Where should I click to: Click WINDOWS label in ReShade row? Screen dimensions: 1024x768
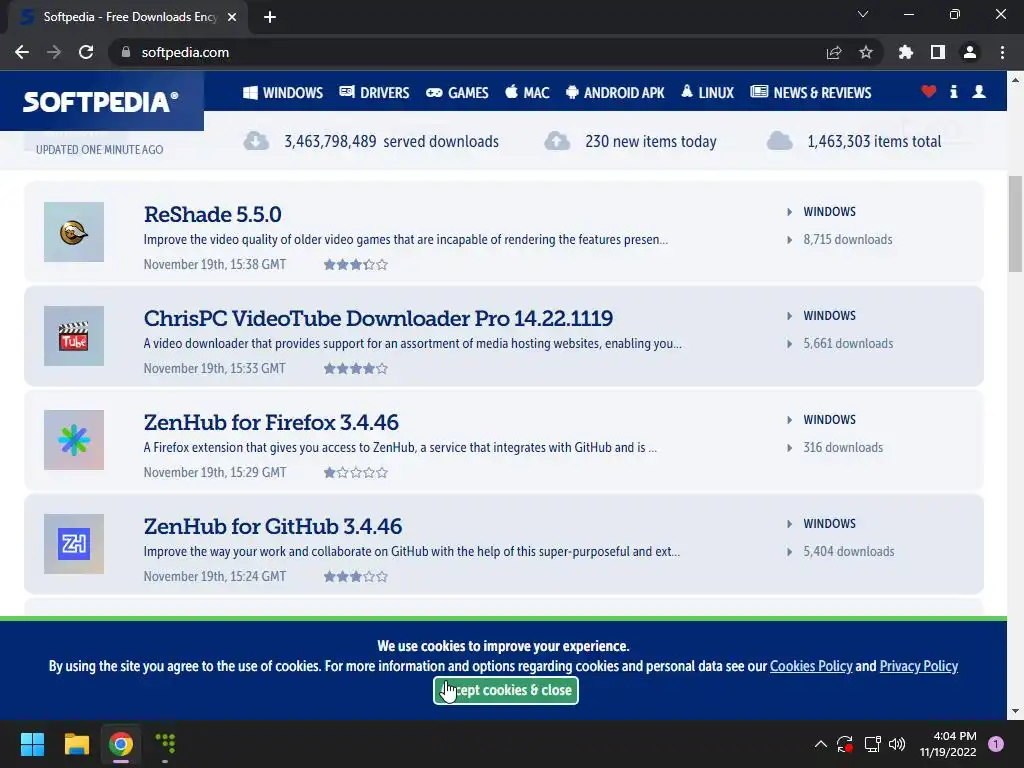pyautogui.click(x=829, y=212)
